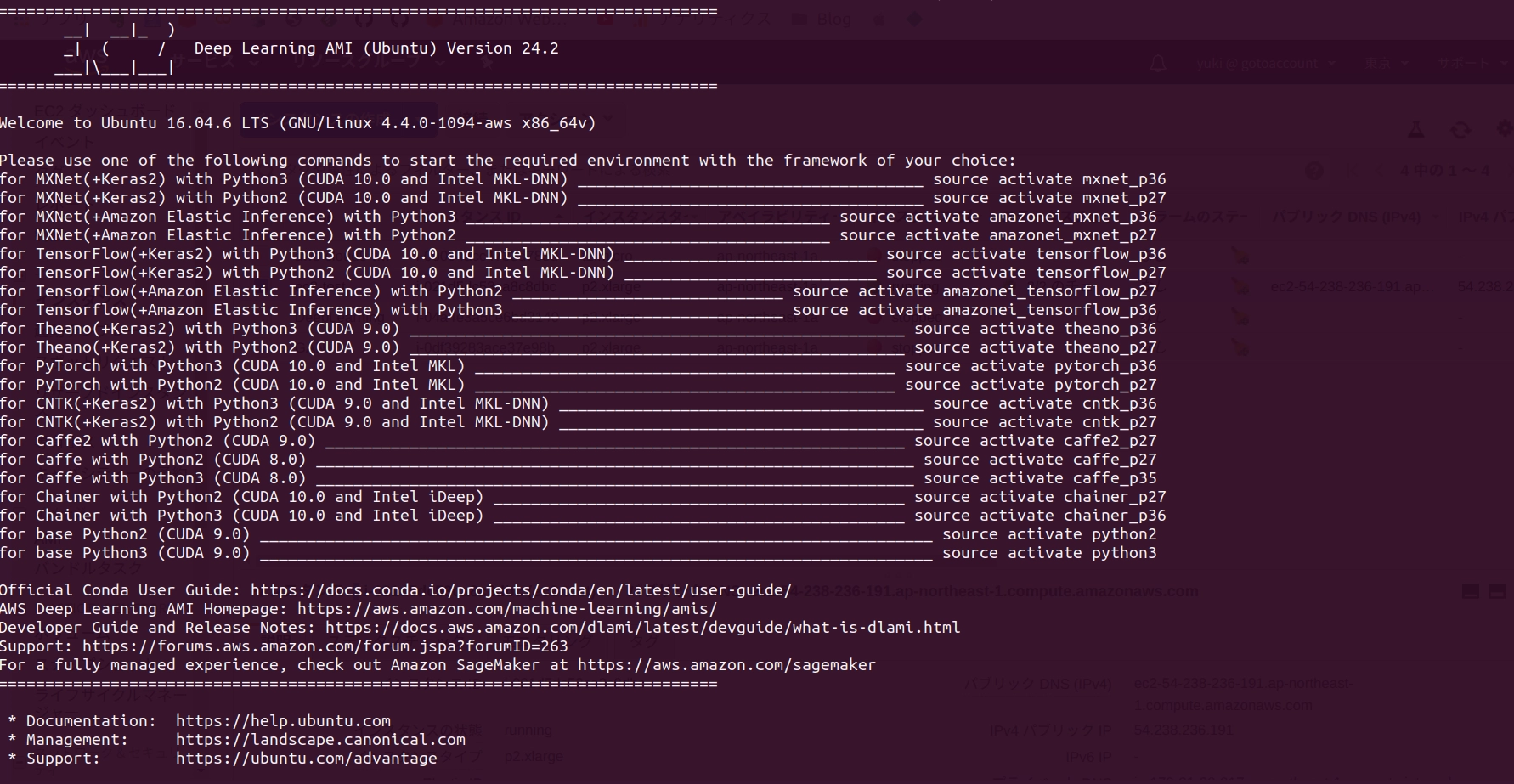
Task: Click the refresh instances icon
Action: (1460, 129)
